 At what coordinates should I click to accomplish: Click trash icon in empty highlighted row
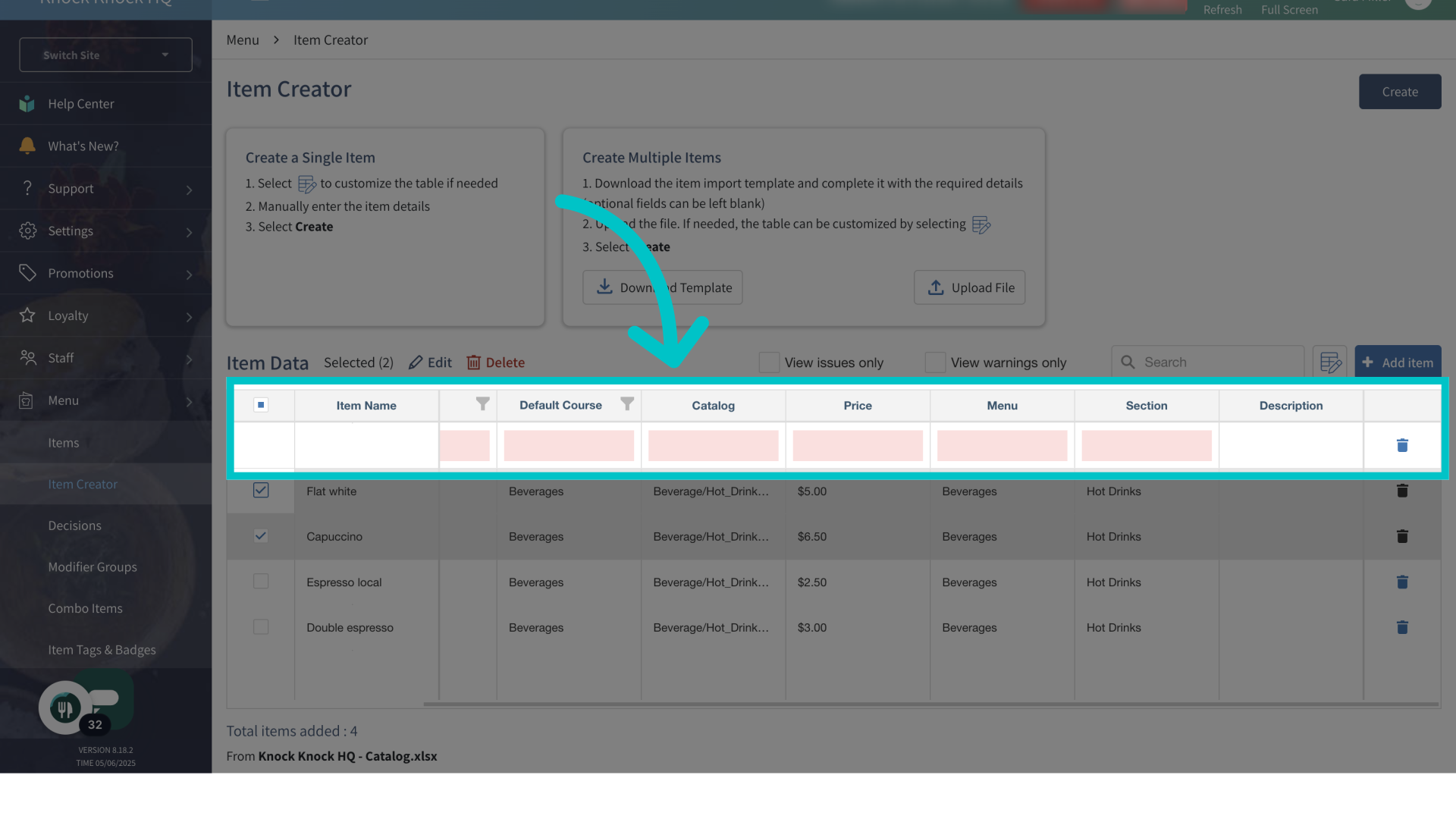[x=1402, y=445]
